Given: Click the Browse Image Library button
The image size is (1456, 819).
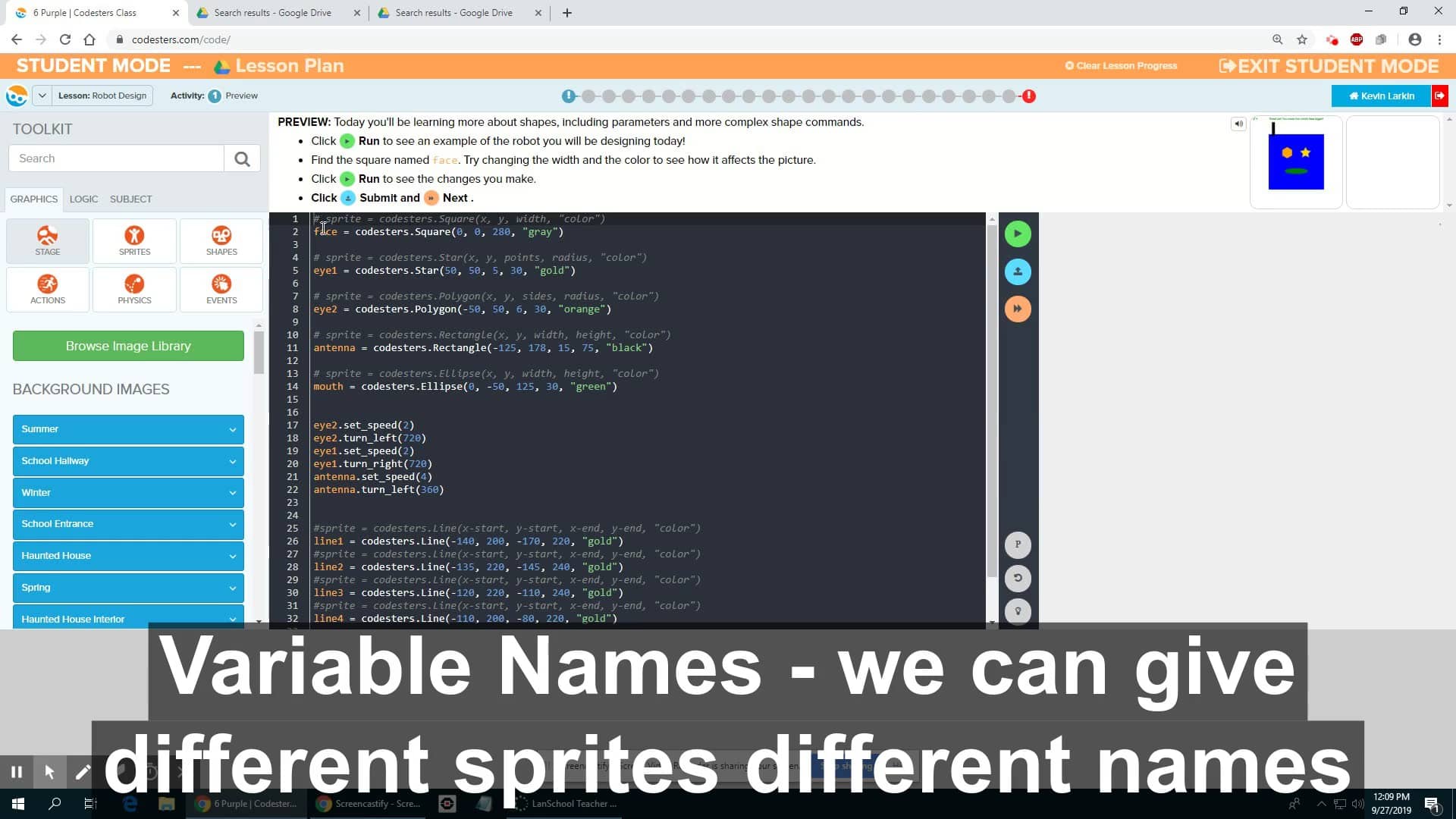Looking at the screenshot, I should pyautogui.click(x=128, y=346).
